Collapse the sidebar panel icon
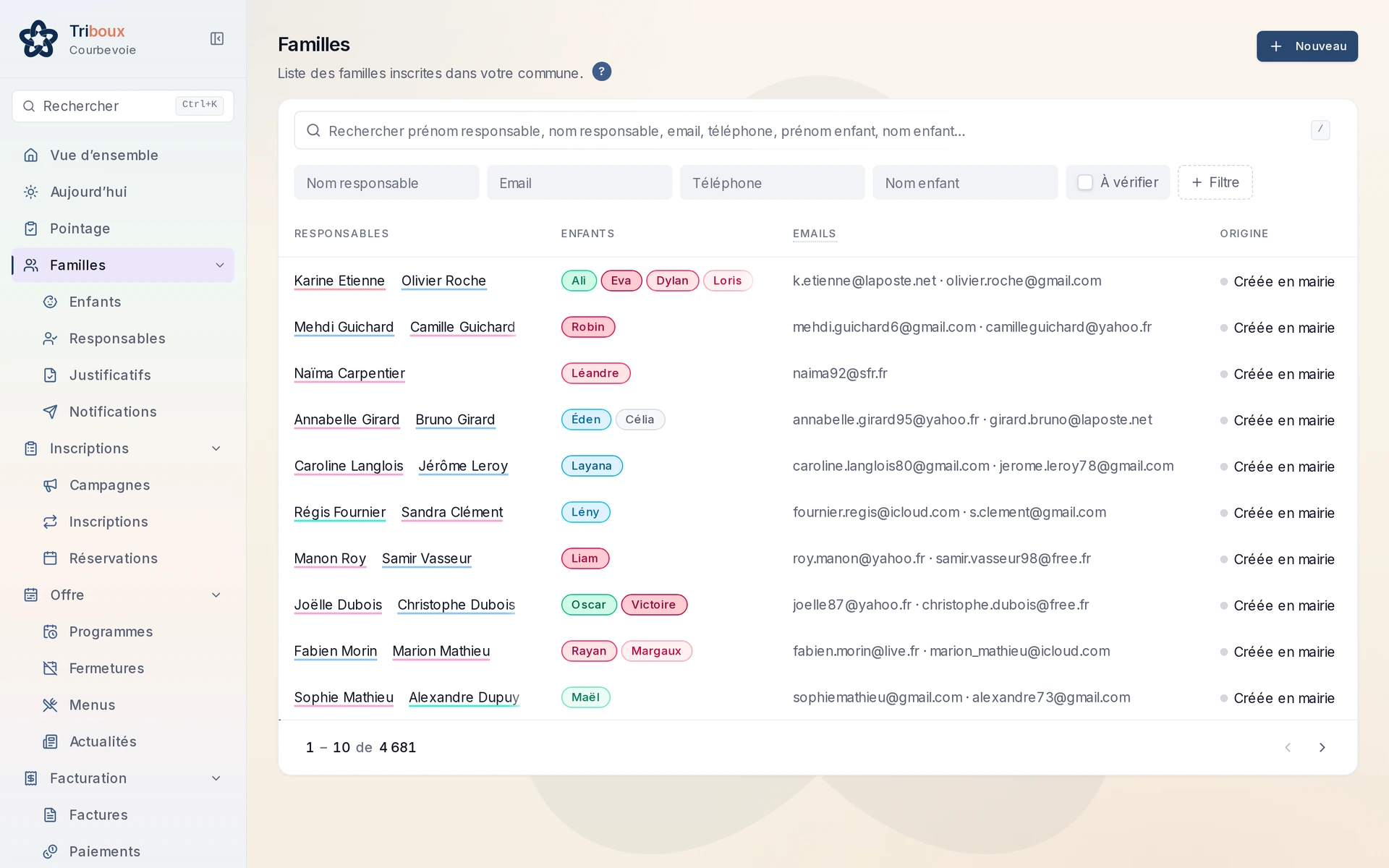The image size is (1389, 868). coord(217,39)
